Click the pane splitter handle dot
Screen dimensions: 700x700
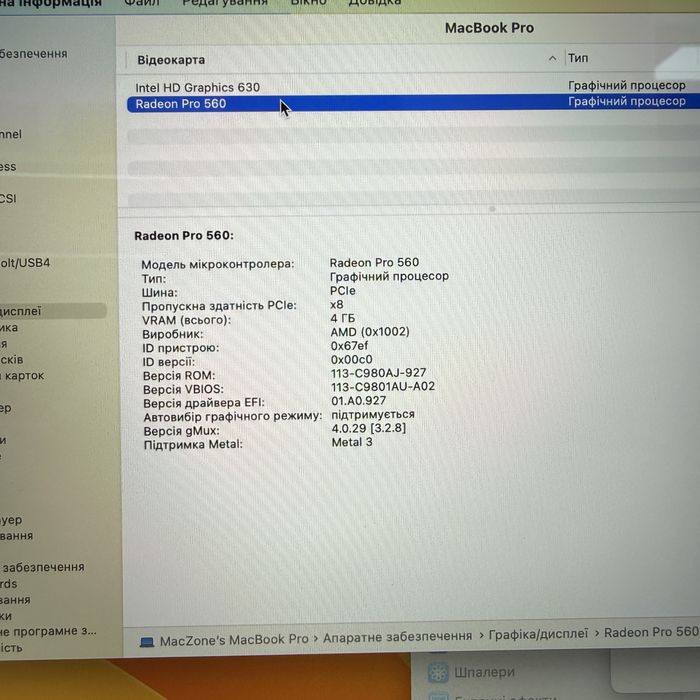click(x=492, y=208)
